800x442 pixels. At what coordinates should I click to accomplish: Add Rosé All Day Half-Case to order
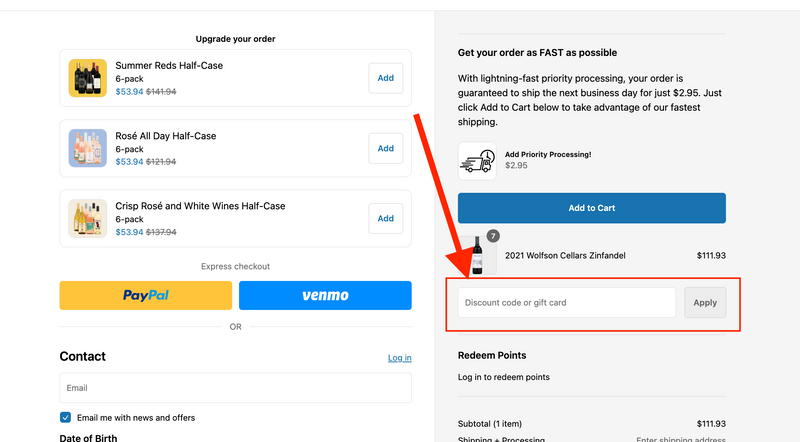coord(385,148)
